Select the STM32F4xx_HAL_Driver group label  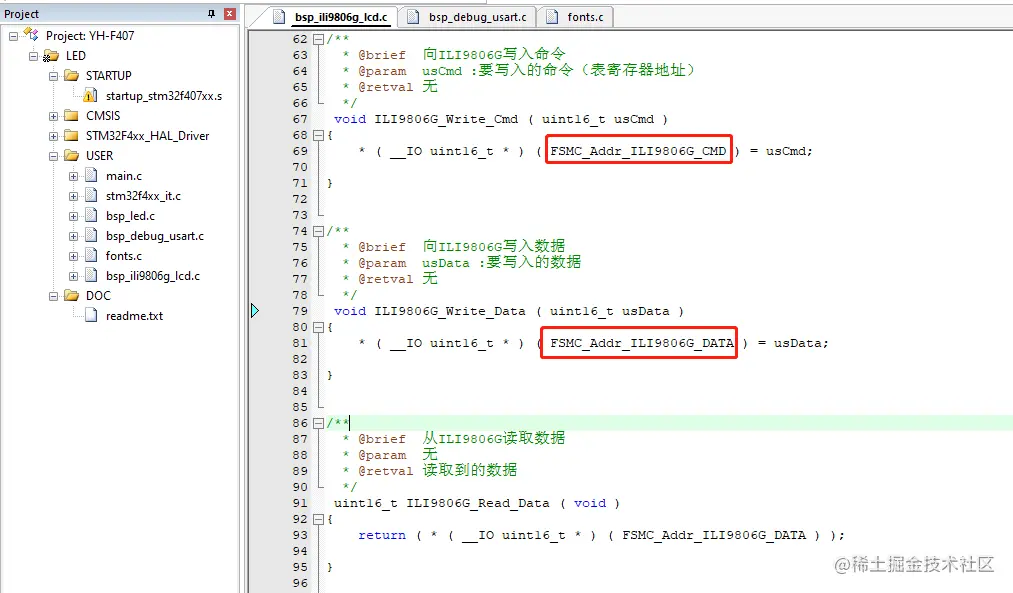147,136
